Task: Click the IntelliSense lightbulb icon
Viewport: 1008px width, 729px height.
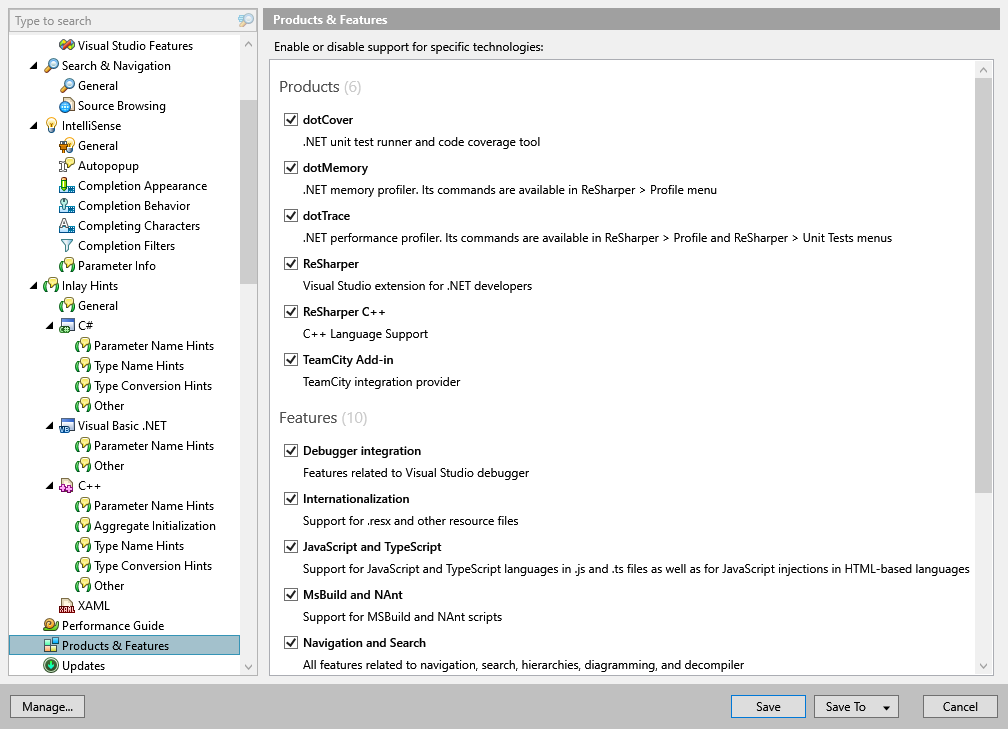Action: 51,125
